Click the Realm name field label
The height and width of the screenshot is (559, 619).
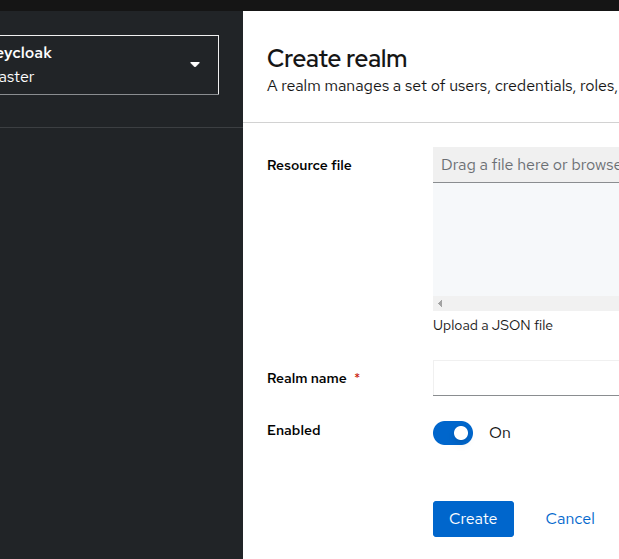(306, 379)
